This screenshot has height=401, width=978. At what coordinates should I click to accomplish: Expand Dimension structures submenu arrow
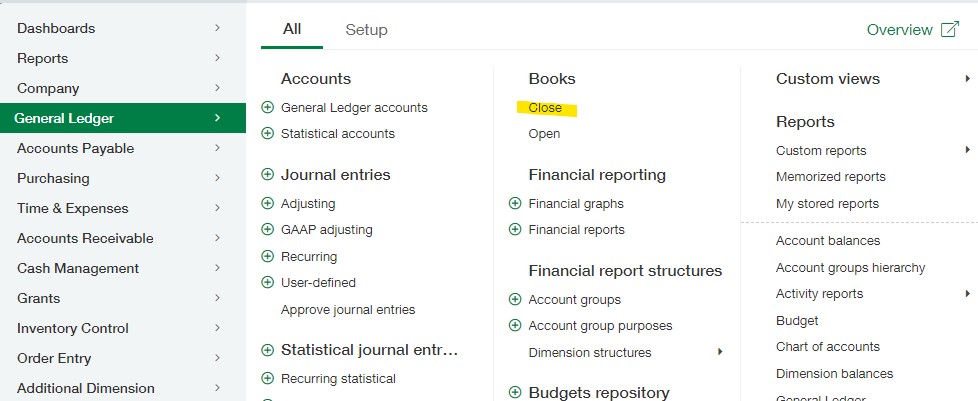pos(720,352)
